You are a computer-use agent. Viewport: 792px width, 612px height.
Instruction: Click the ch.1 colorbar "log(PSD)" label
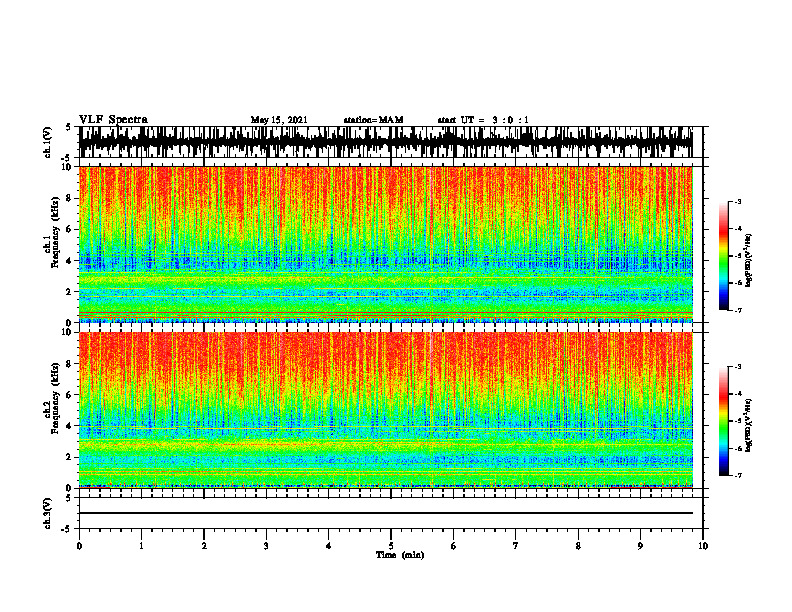(749, 261)
